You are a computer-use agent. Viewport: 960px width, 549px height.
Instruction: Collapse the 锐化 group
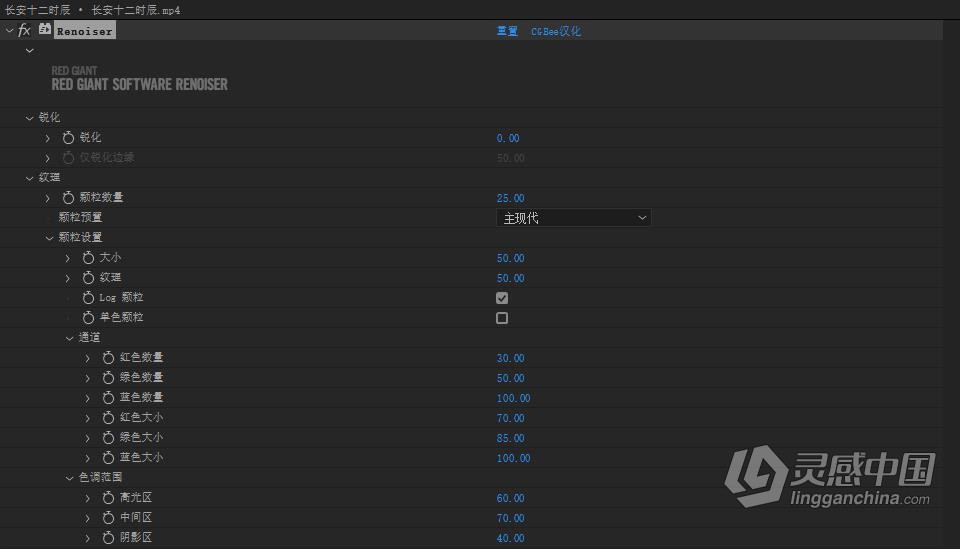click(x=29, y=118)
